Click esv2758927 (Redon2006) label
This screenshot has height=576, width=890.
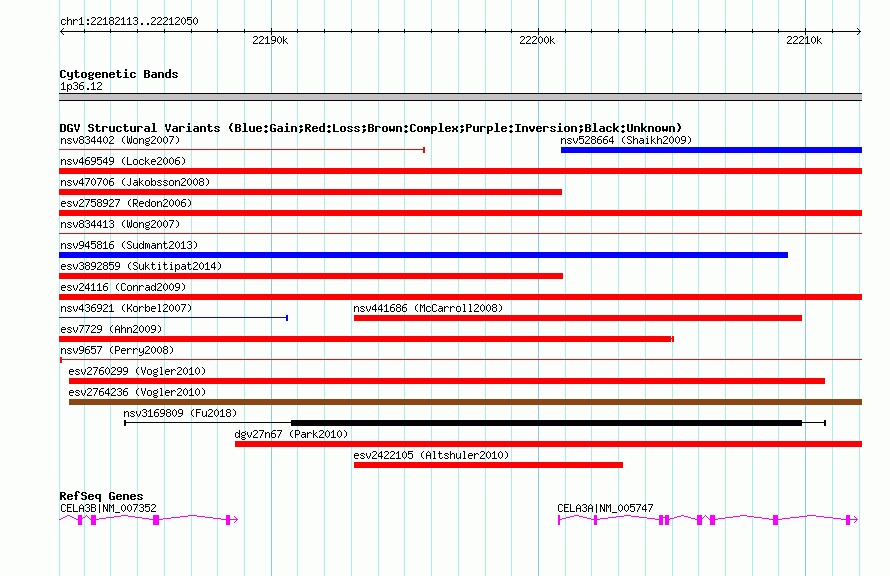click(126, 203)
